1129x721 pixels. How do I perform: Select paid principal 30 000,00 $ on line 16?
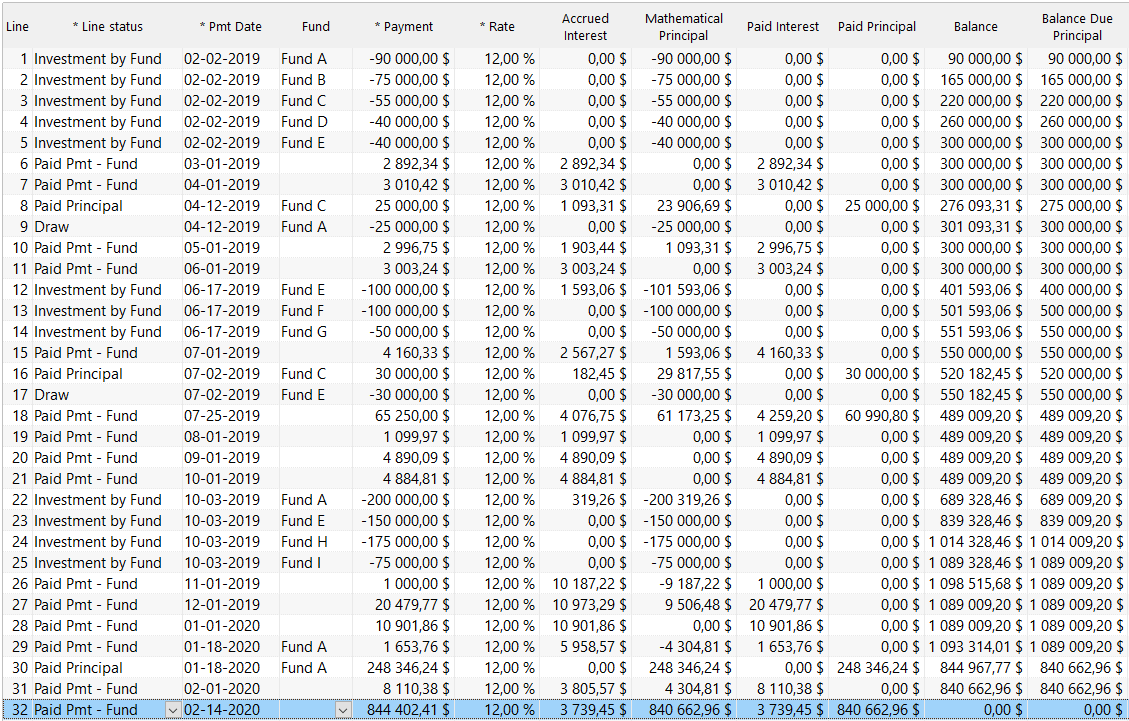coord(882,374)
